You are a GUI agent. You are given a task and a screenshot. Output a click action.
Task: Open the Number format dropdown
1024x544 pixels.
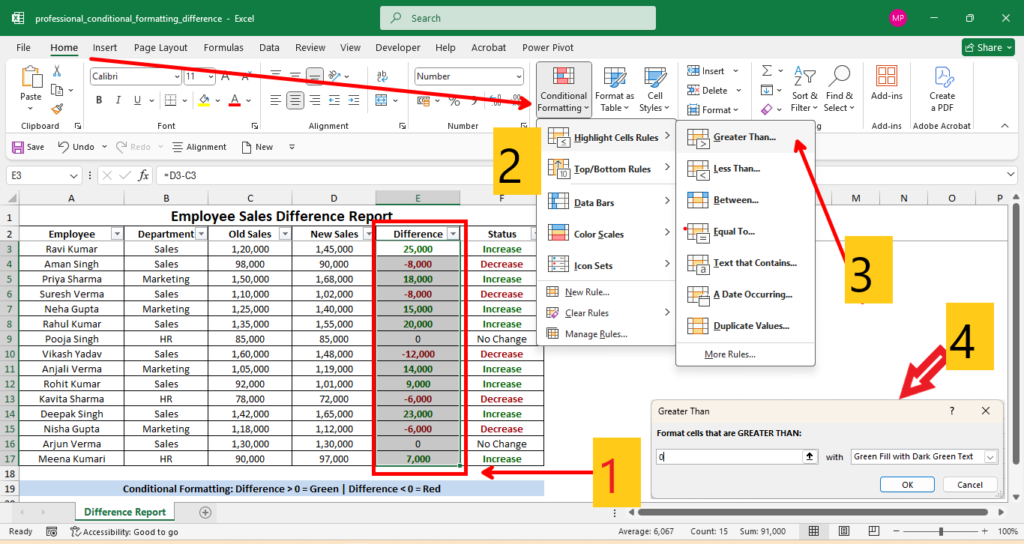(x=519, y=76)
